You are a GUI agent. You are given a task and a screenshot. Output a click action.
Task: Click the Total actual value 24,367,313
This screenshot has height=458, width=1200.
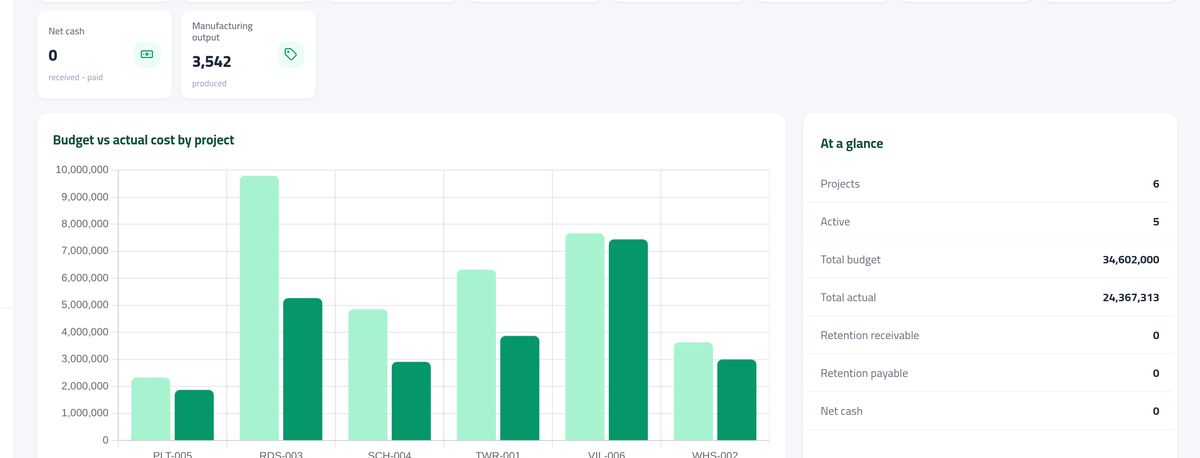pos(1131,297)
